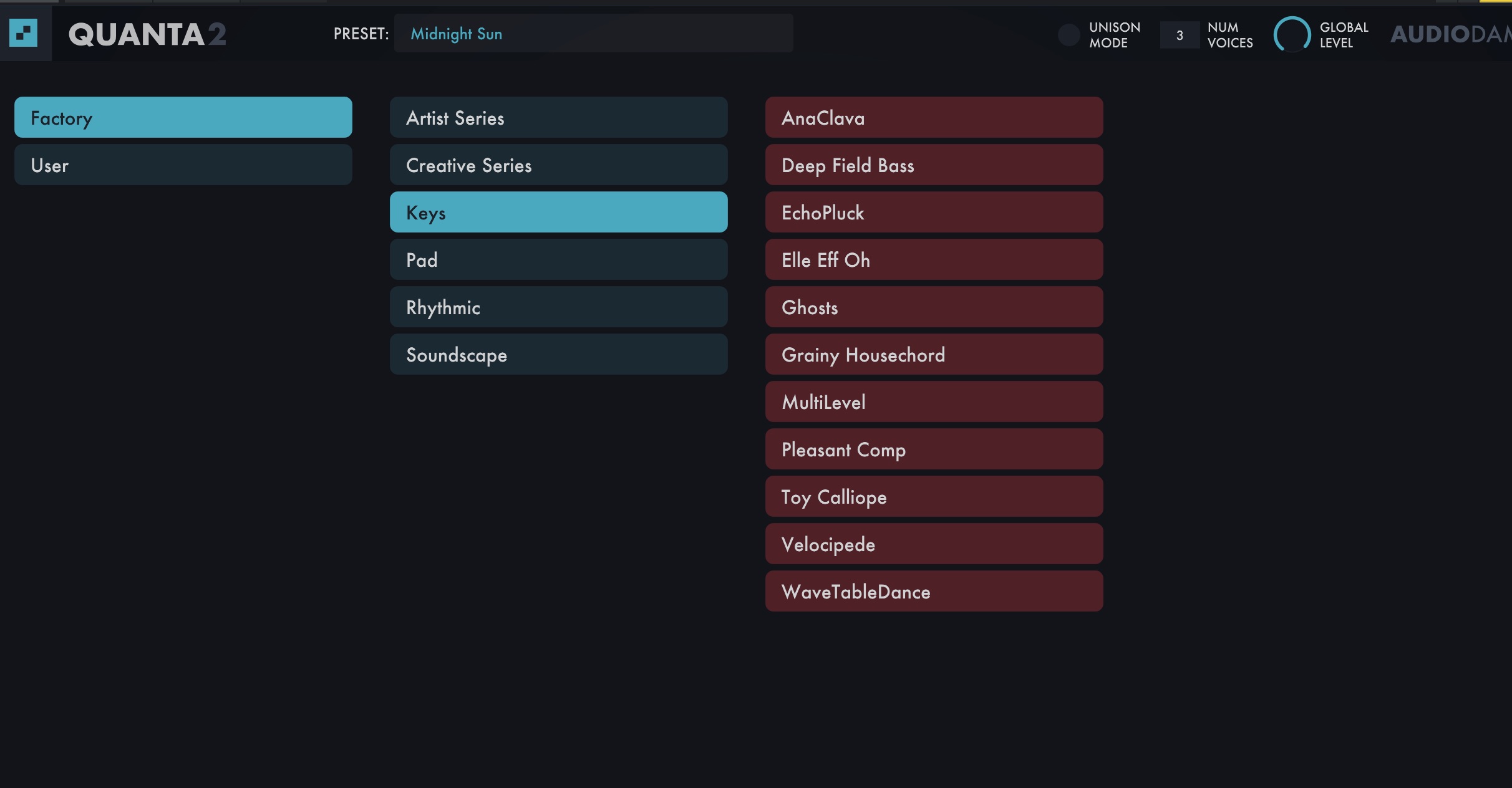Open the Rhythmic category
This screenshot has height=788, width=1512.
558,307
